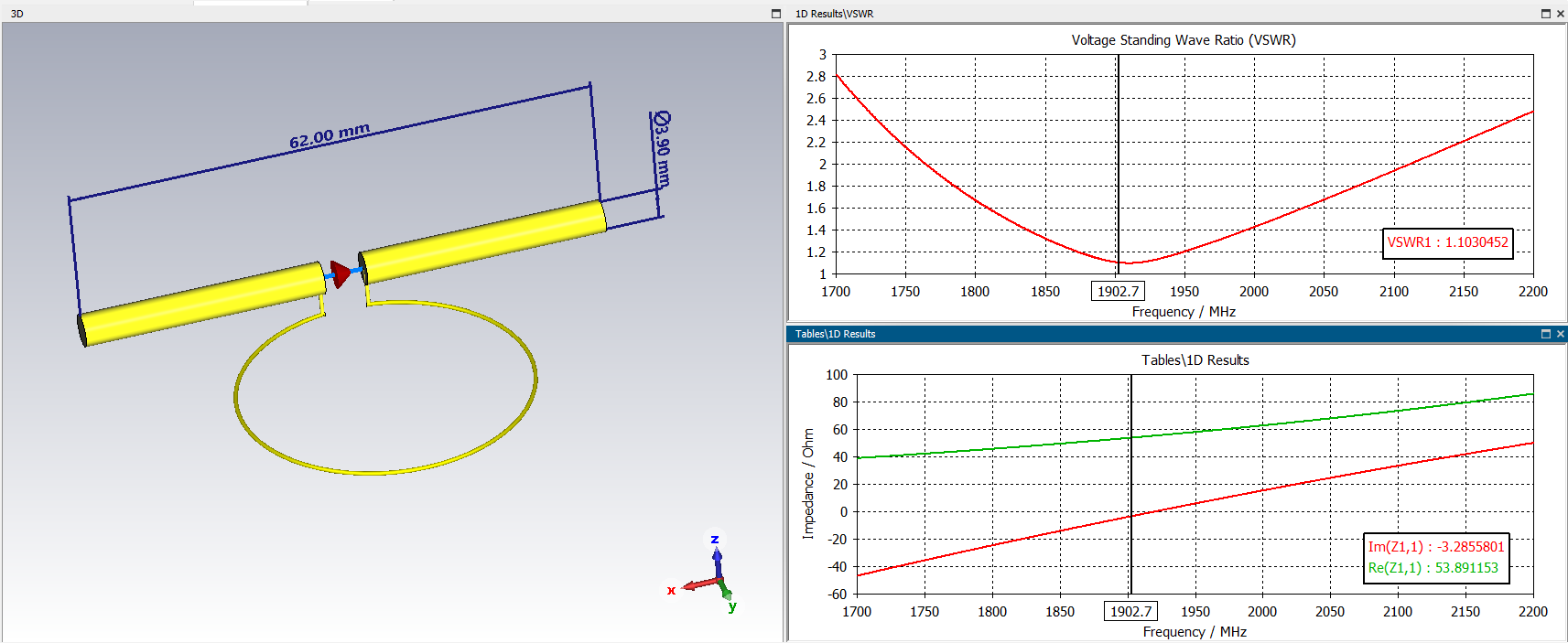Select the right yellow dipole arm
Viewport: 1568px width, 643px height.
click(482, 241)
